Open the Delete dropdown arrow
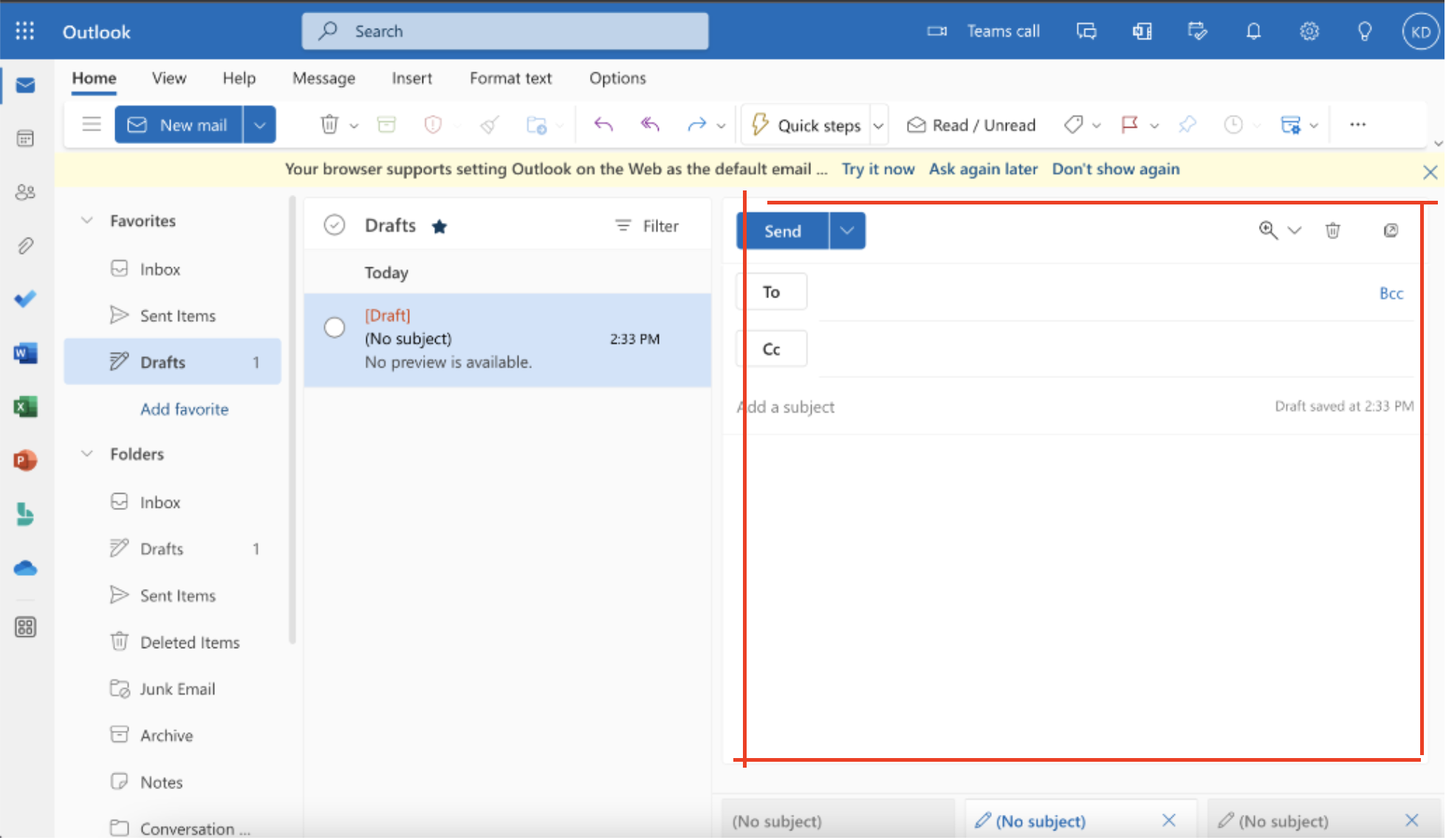Screen dimensions: 1446x840 click(x=354, y=125)
